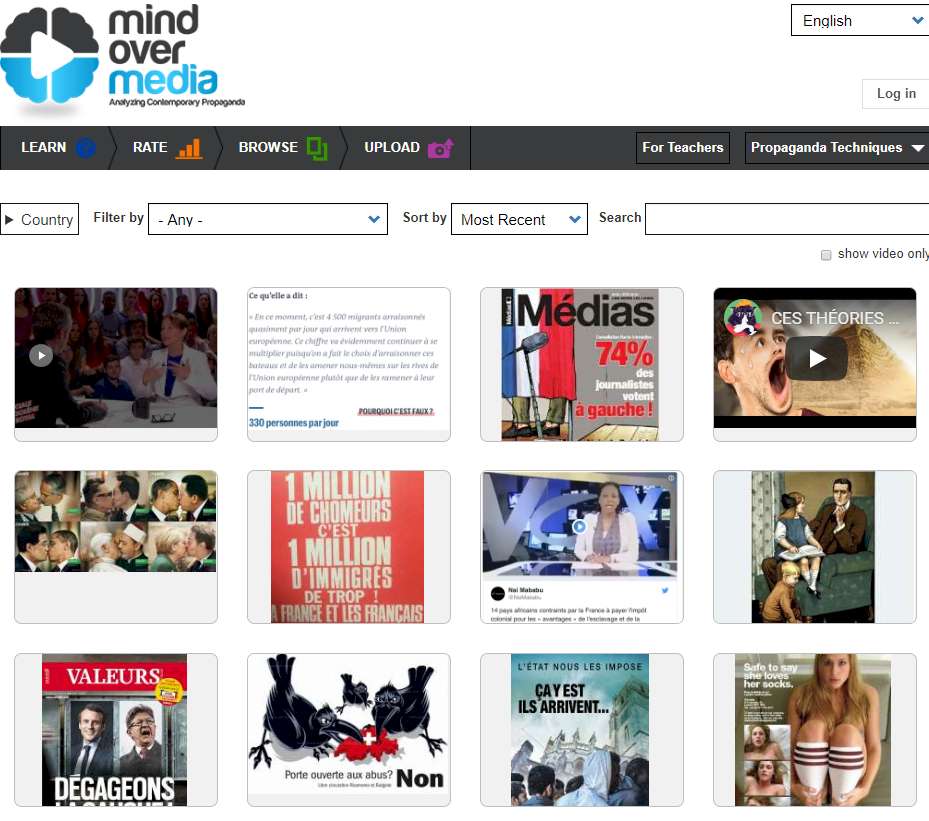Enable the show video only checkbox
Image resolution: width=929 pixels, height=821 pixels.
coord(826,255)
